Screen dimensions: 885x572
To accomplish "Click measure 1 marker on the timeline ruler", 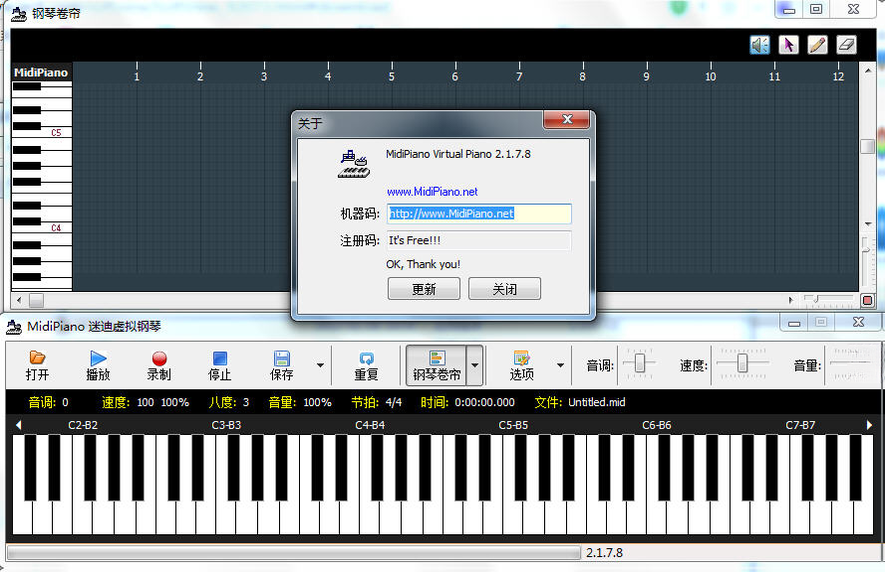I will (x=137, y=76).
